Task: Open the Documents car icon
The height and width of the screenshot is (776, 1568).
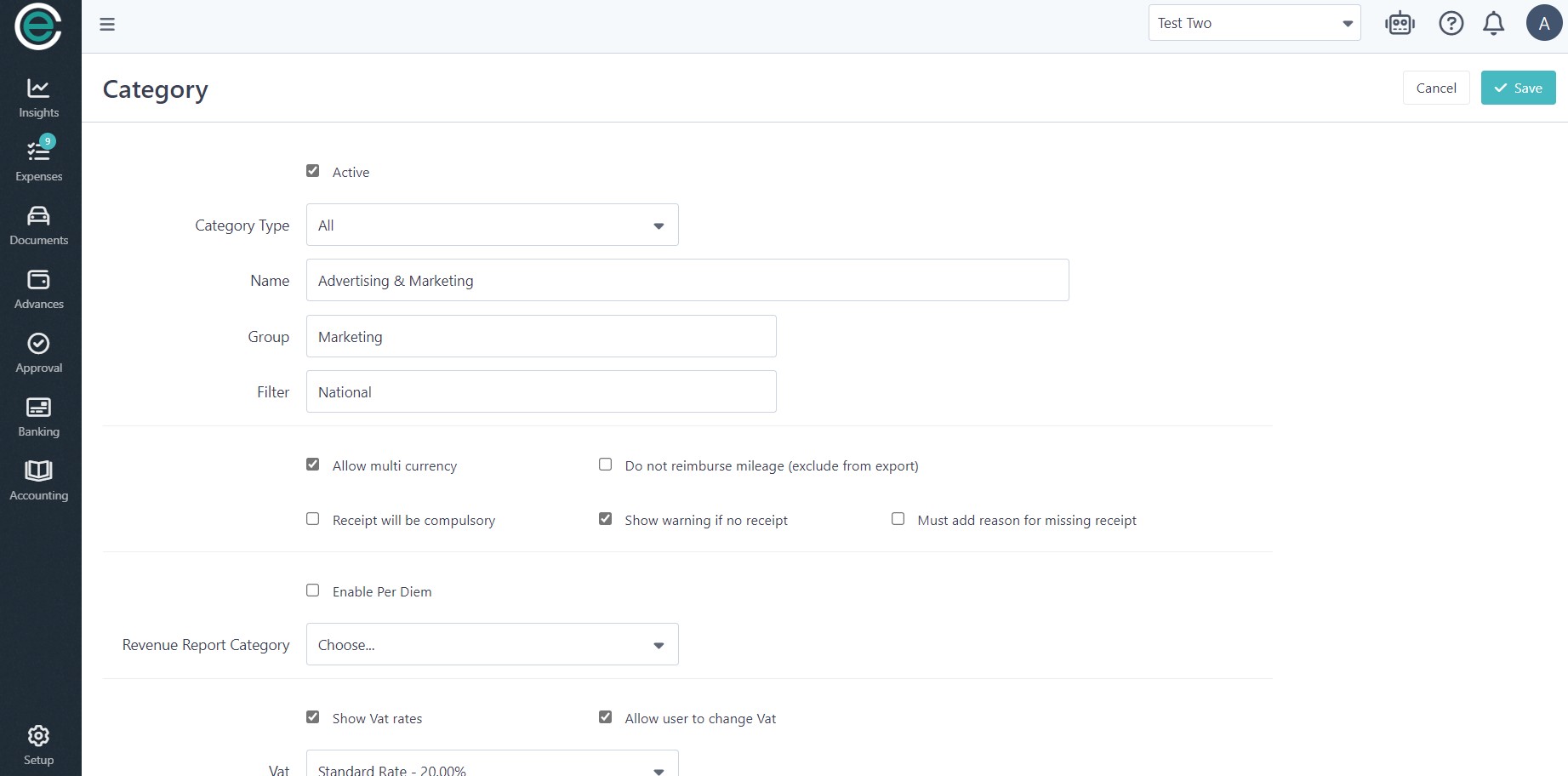Action: 38,216
